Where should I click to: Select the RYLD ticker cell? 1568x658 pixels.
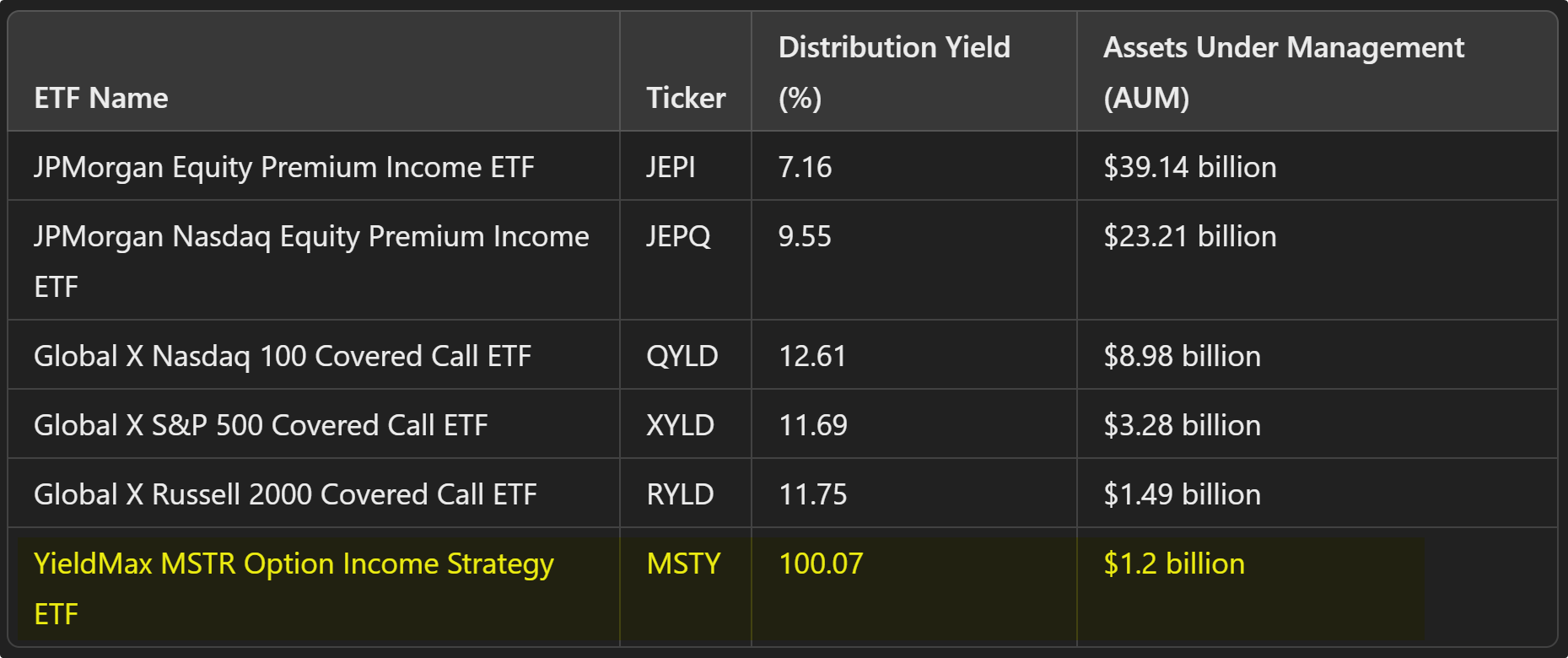(x=680, y=494)
